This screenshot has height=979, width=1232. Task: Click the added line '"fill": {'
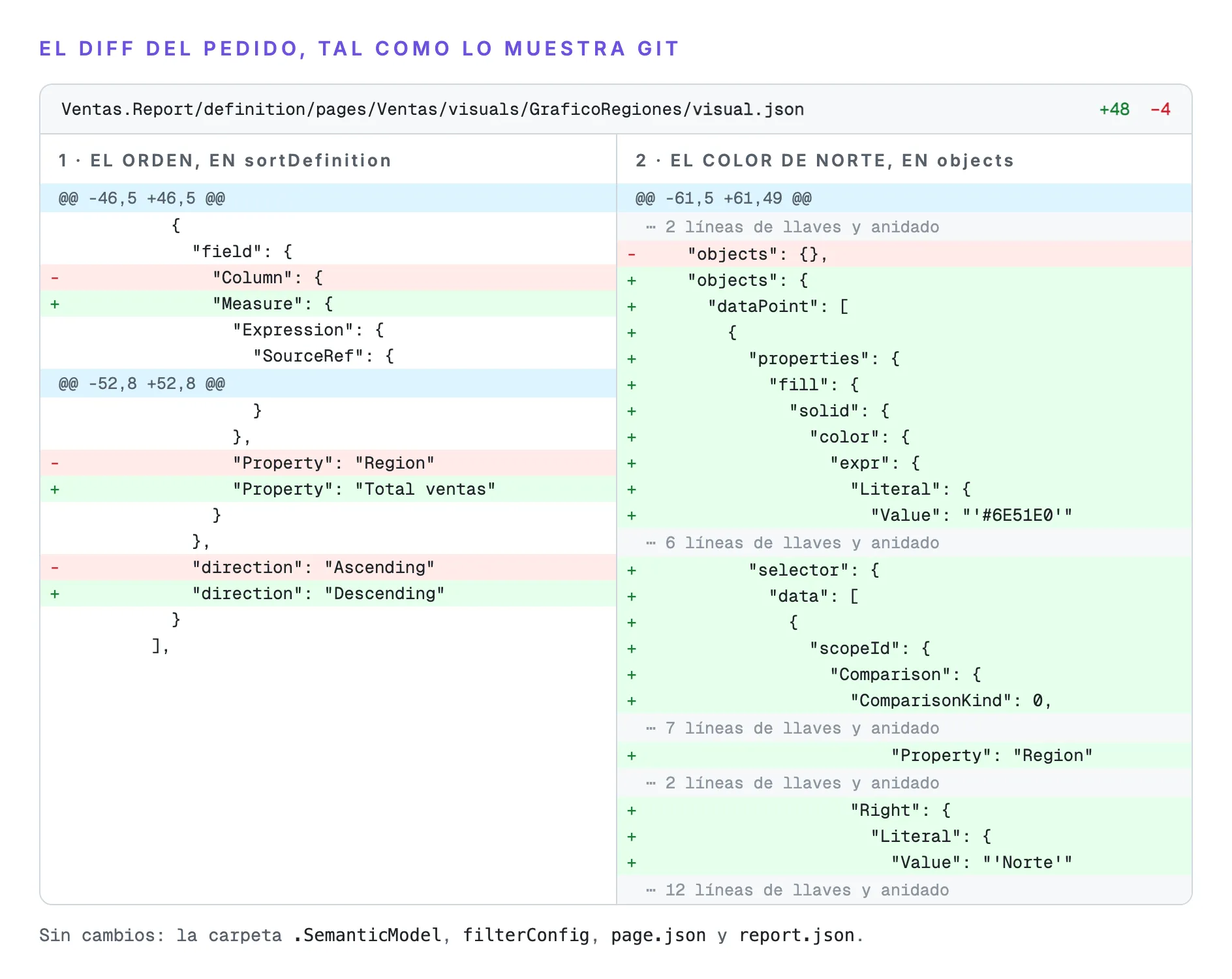click(904, 385)
